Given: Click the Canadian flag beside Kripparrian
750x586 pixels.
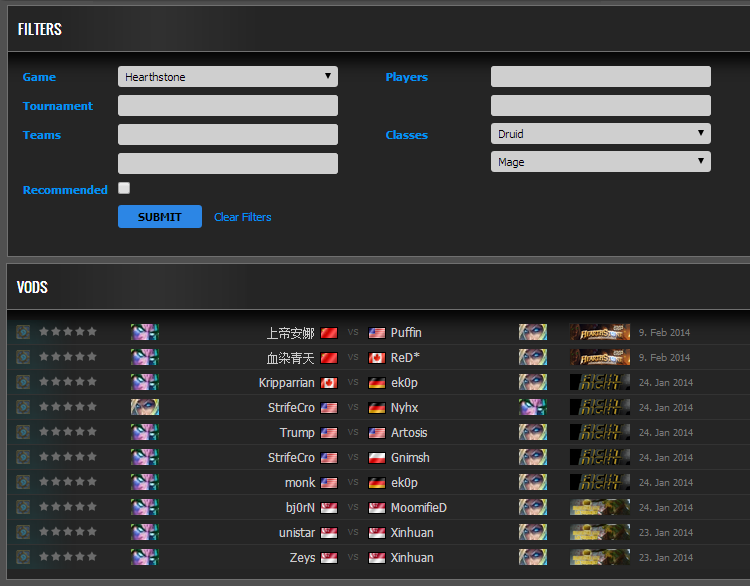Looking at the screenshot, I should [x=328, y=383].
